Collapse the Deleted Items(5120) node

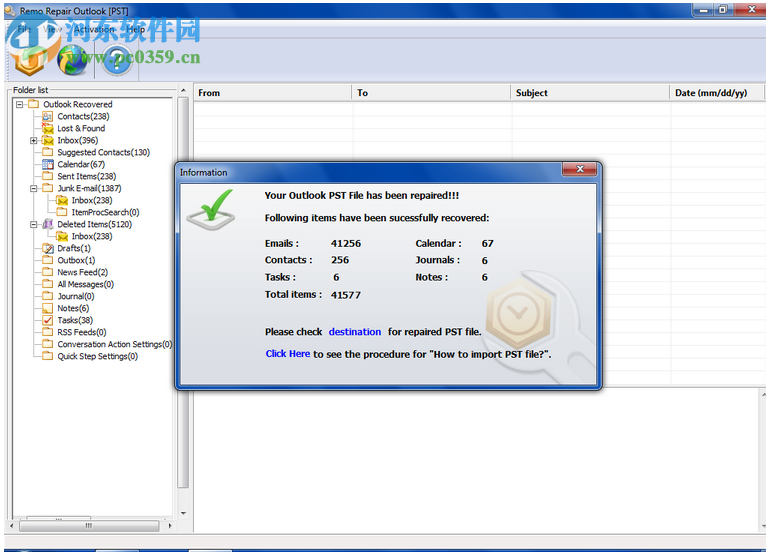pyautogui.click(x=34, y=225)
